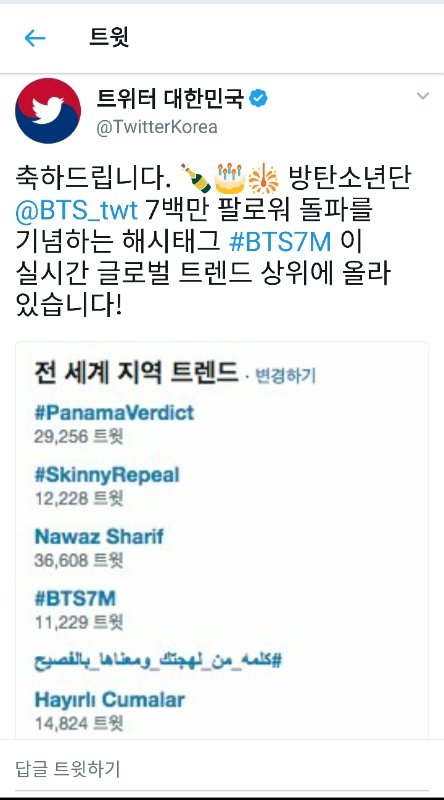Open the @BTS_twt mention link
The height and width of the screenshot is (800, 444).
coord(77,210)
